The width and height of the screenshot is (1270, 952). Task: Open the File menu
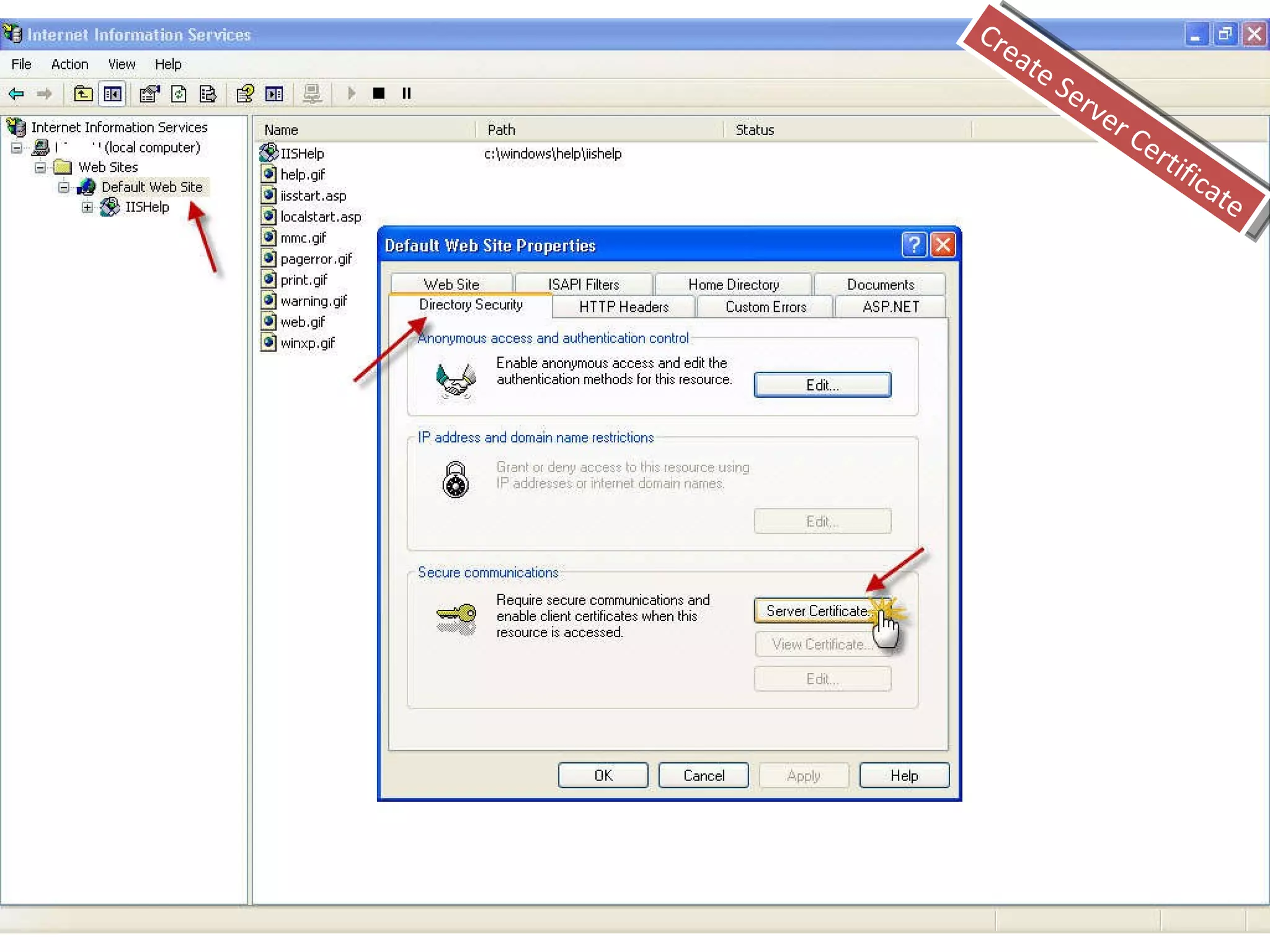click(21, 64)
